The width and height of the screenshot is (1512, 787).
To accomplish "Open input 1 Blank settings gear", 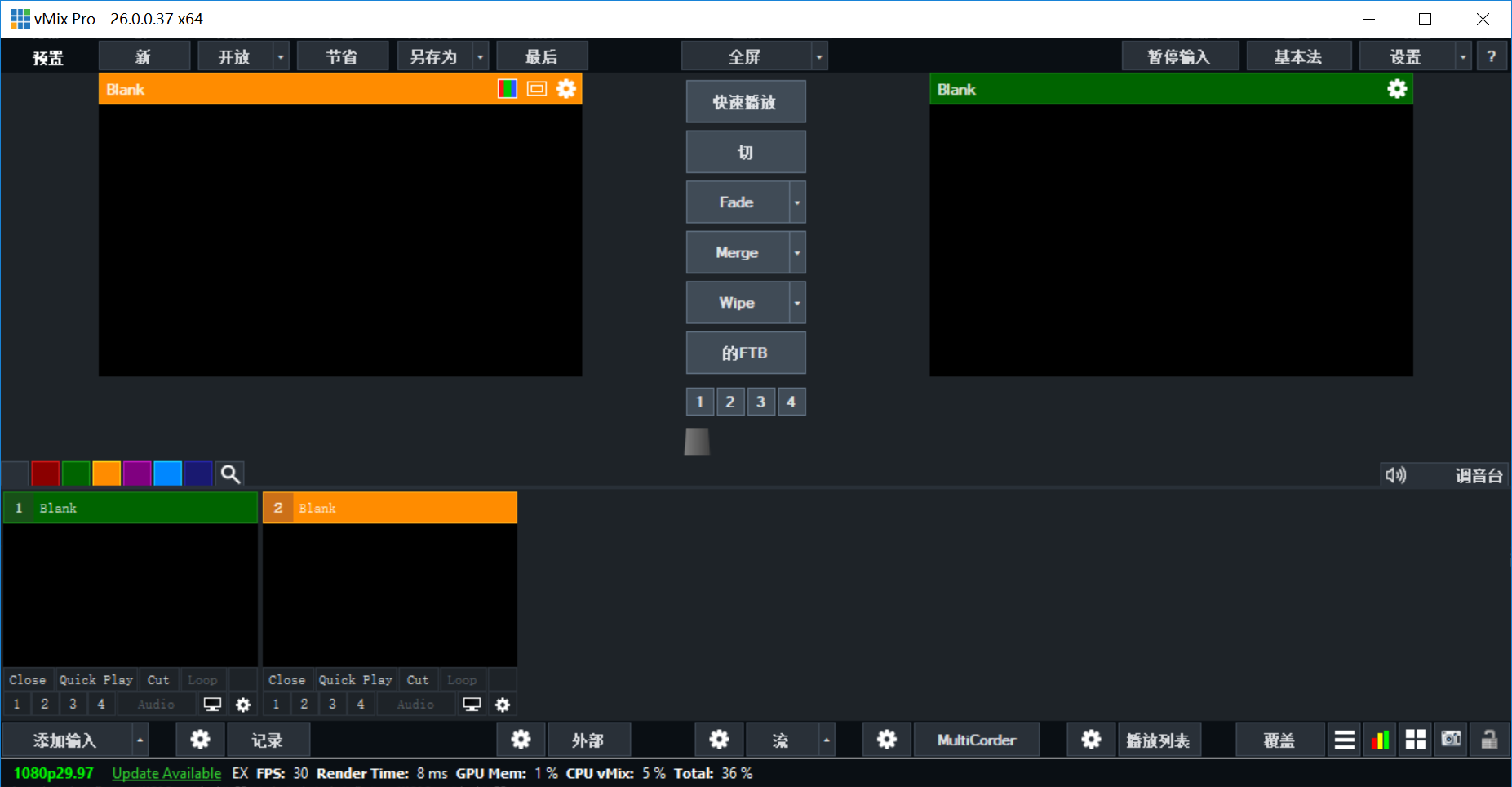I will tap(243, 705).
